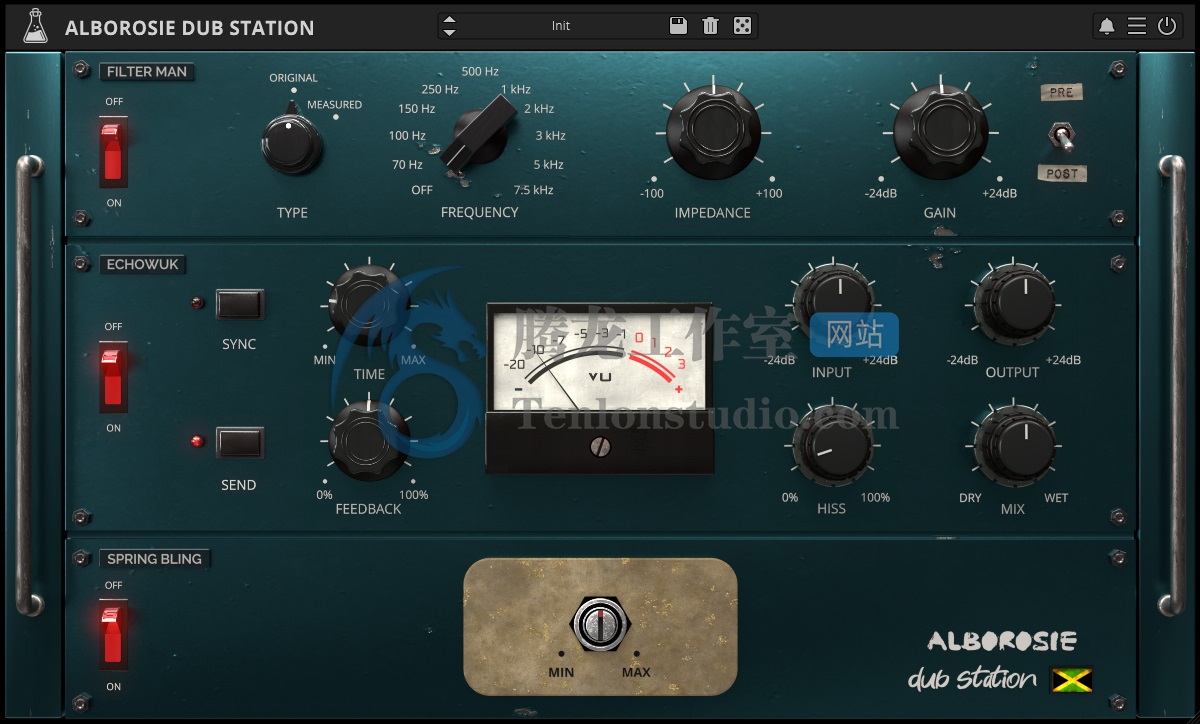Click the Echowuk Mix knob
Screen dimensions: 1200x724
pos(1013,446)
